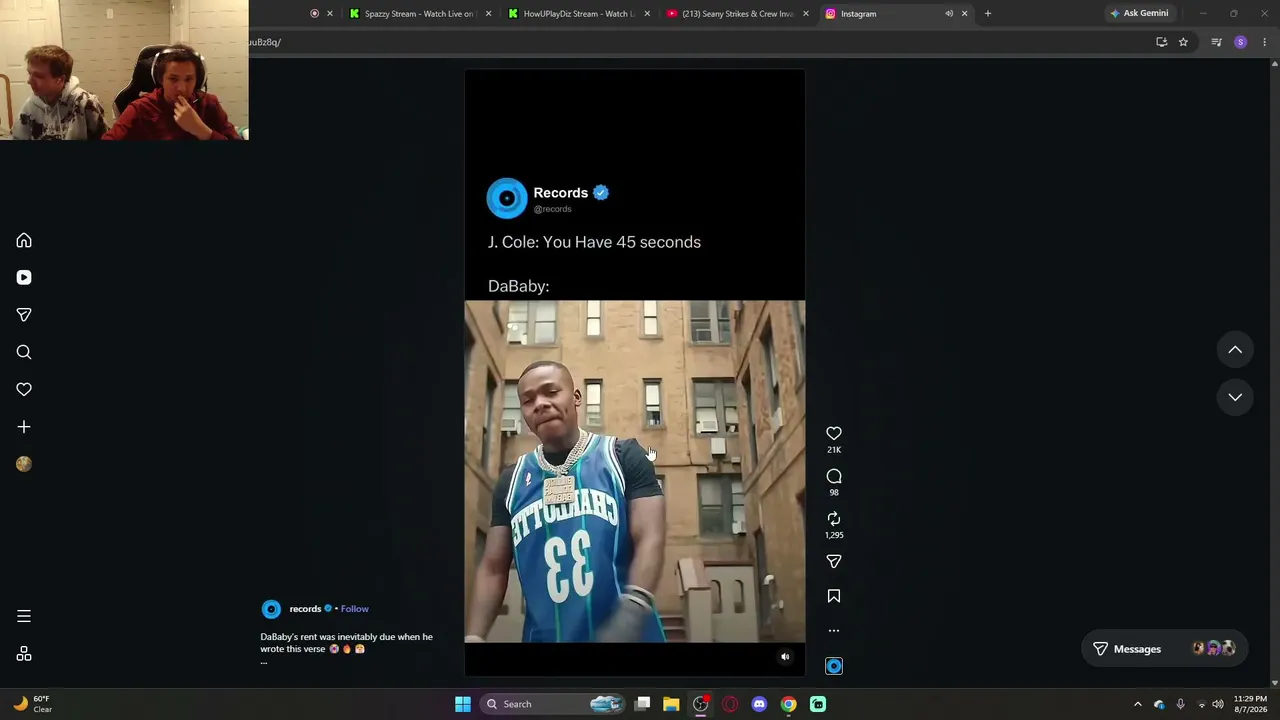Install app icon in address bar
Viewport: 1280px width, 720px height.
pos(1161,42)
